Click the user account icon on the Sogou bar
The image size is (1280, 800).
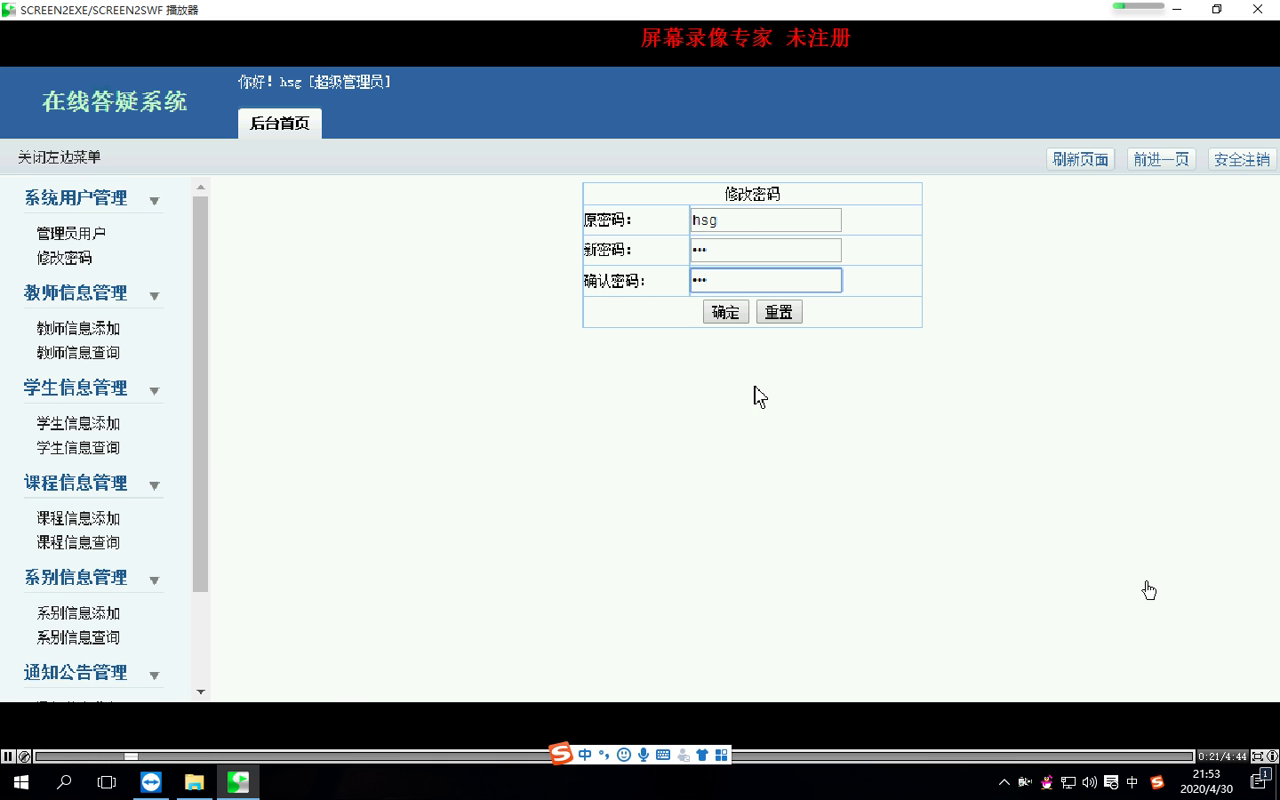click(683, 755)
